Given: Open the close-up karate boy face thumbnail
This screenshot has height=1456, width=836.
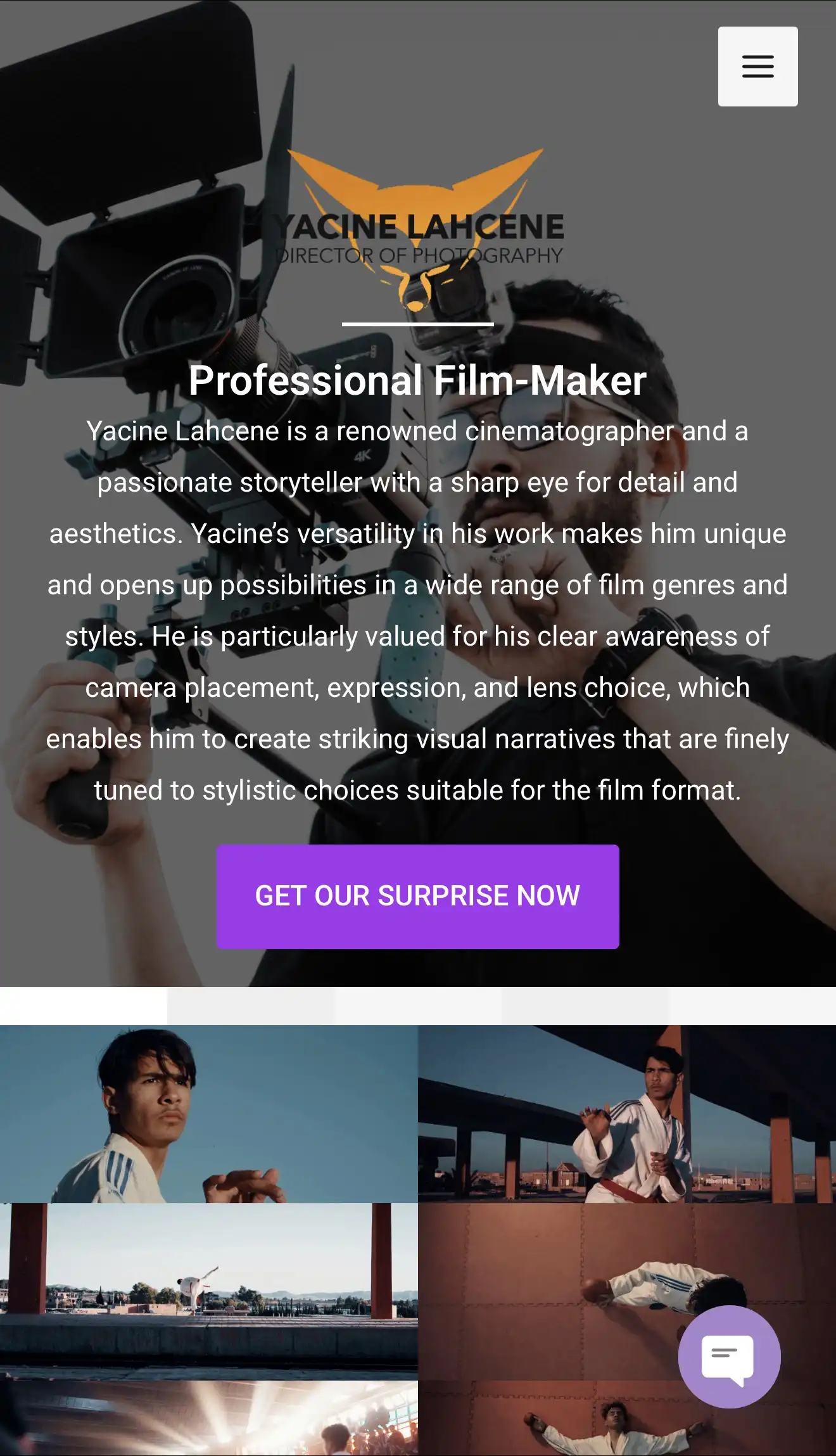Looking at the screenshot, I should coord(209,1113).
